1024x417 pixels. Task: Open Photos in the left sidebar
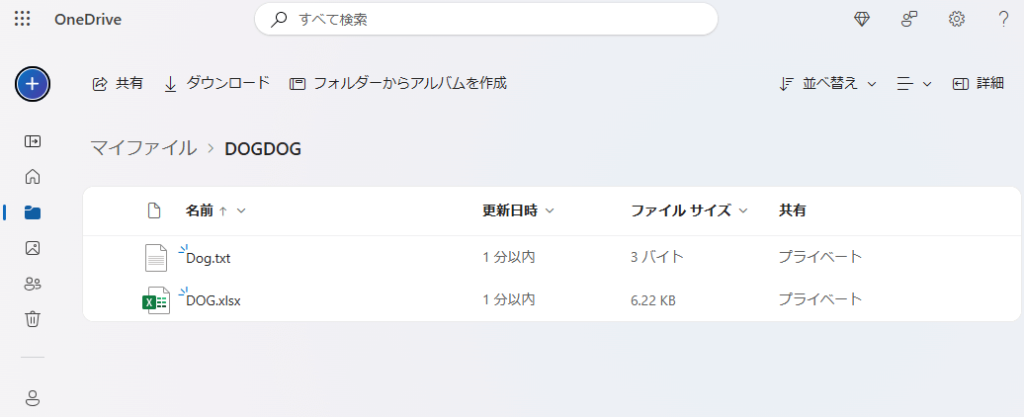click(x=32, y=248)
